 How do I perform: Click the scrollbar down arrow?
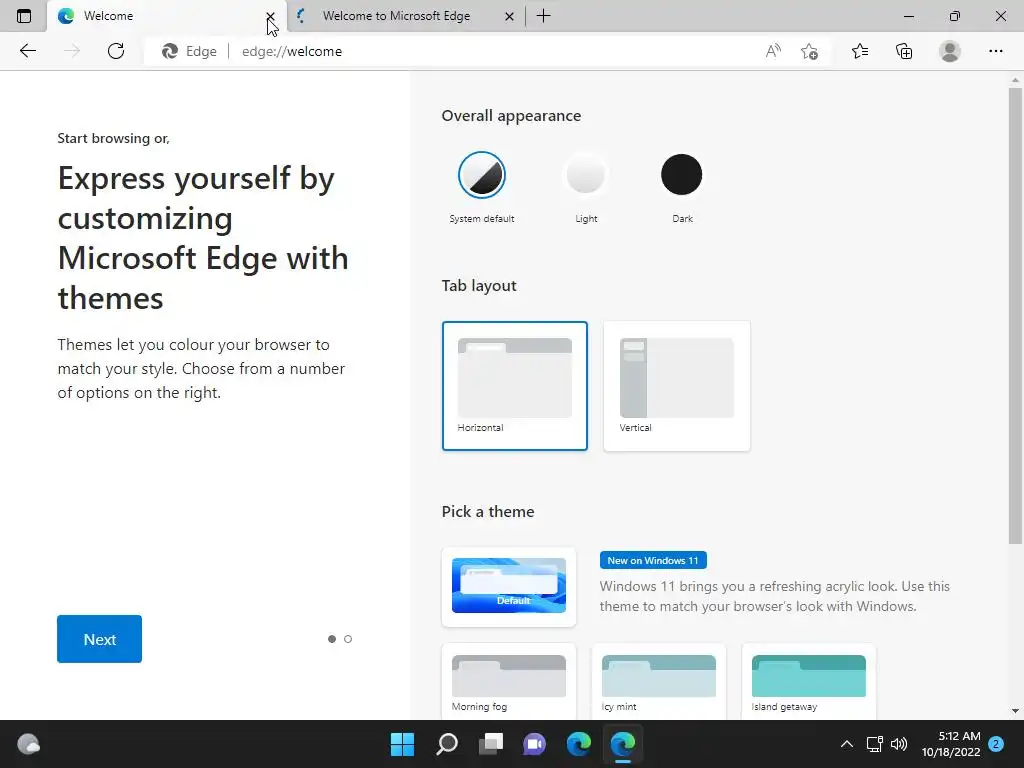[1015, 711]
